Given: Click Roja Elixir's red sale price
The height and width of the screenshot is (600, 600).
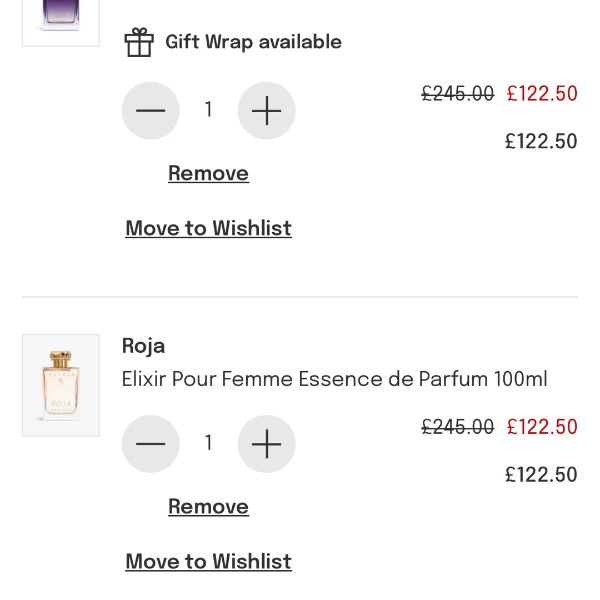Looking at the screenshot, I should 542,427.
